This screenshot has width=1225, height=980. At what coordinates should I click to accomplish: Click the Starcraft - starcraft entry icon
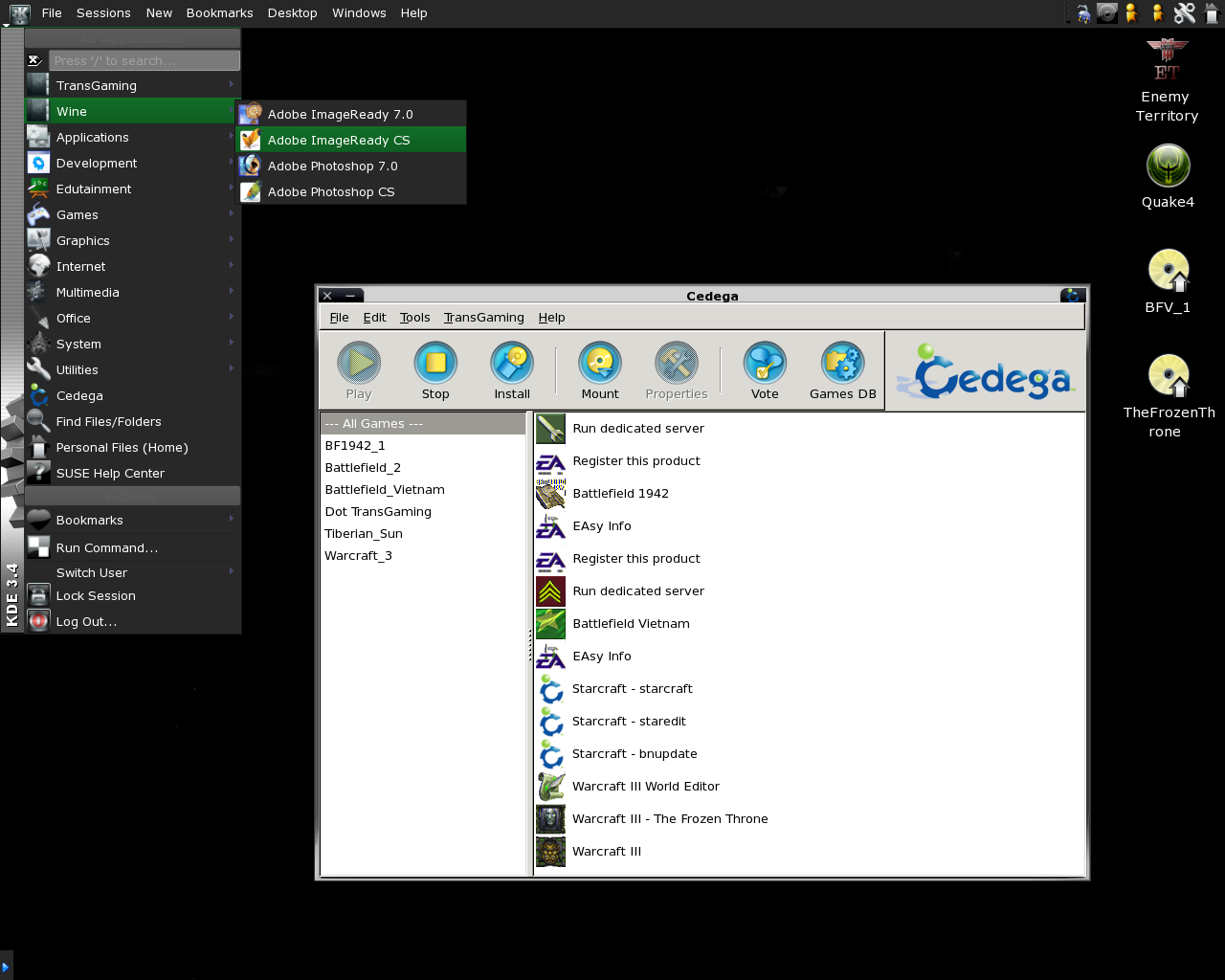[550, 689]
